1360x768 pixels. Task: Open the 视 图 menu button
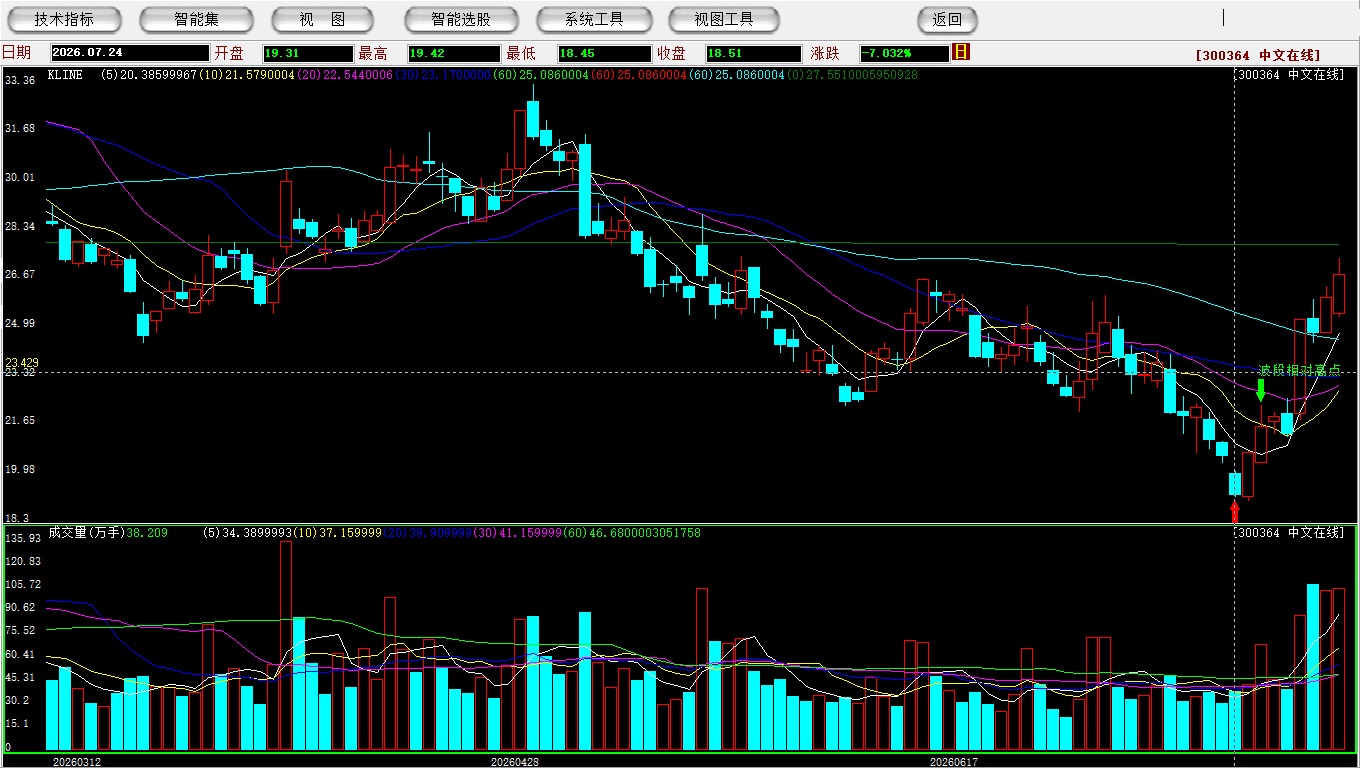coord(322,19)
